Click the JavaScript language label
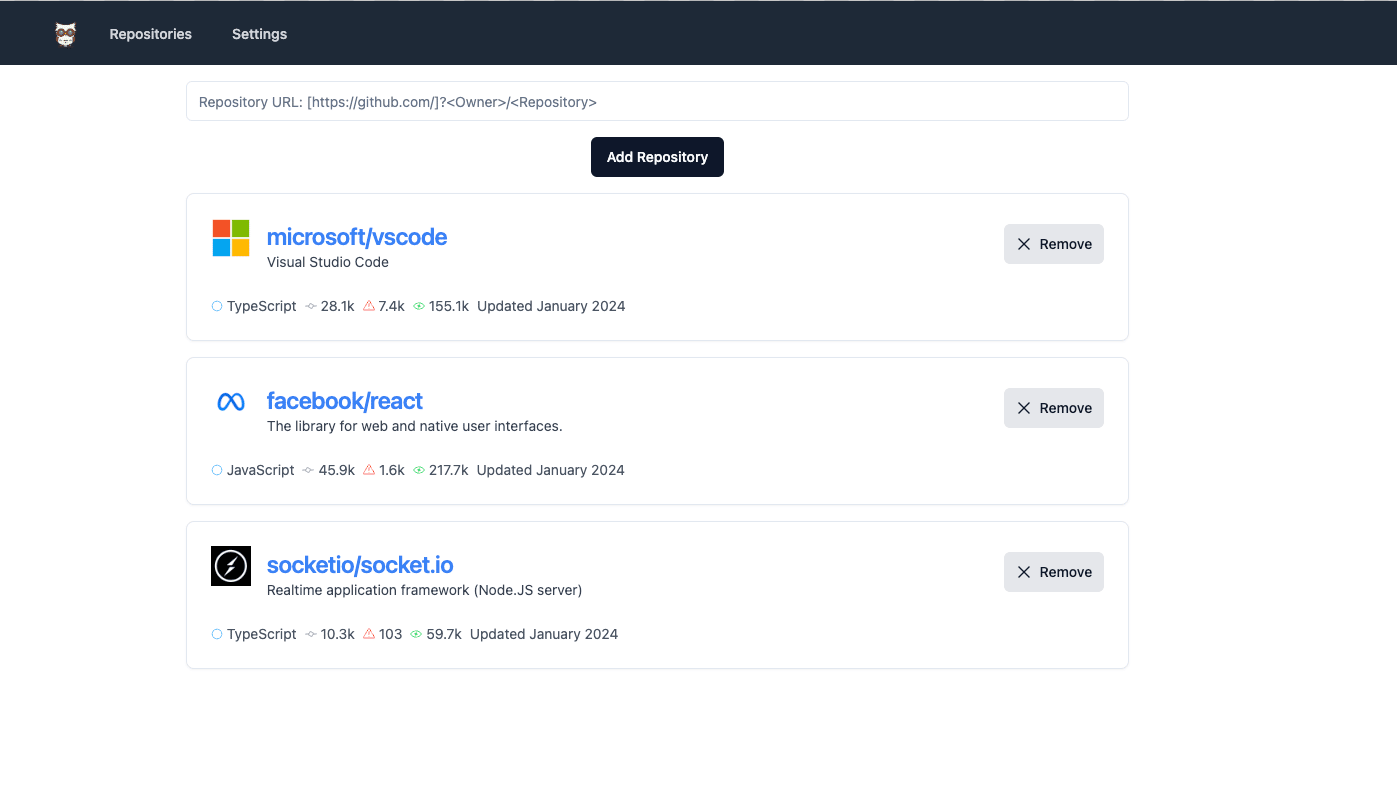The height and width of the screenshot is (797, 1397). coord(261,470)
